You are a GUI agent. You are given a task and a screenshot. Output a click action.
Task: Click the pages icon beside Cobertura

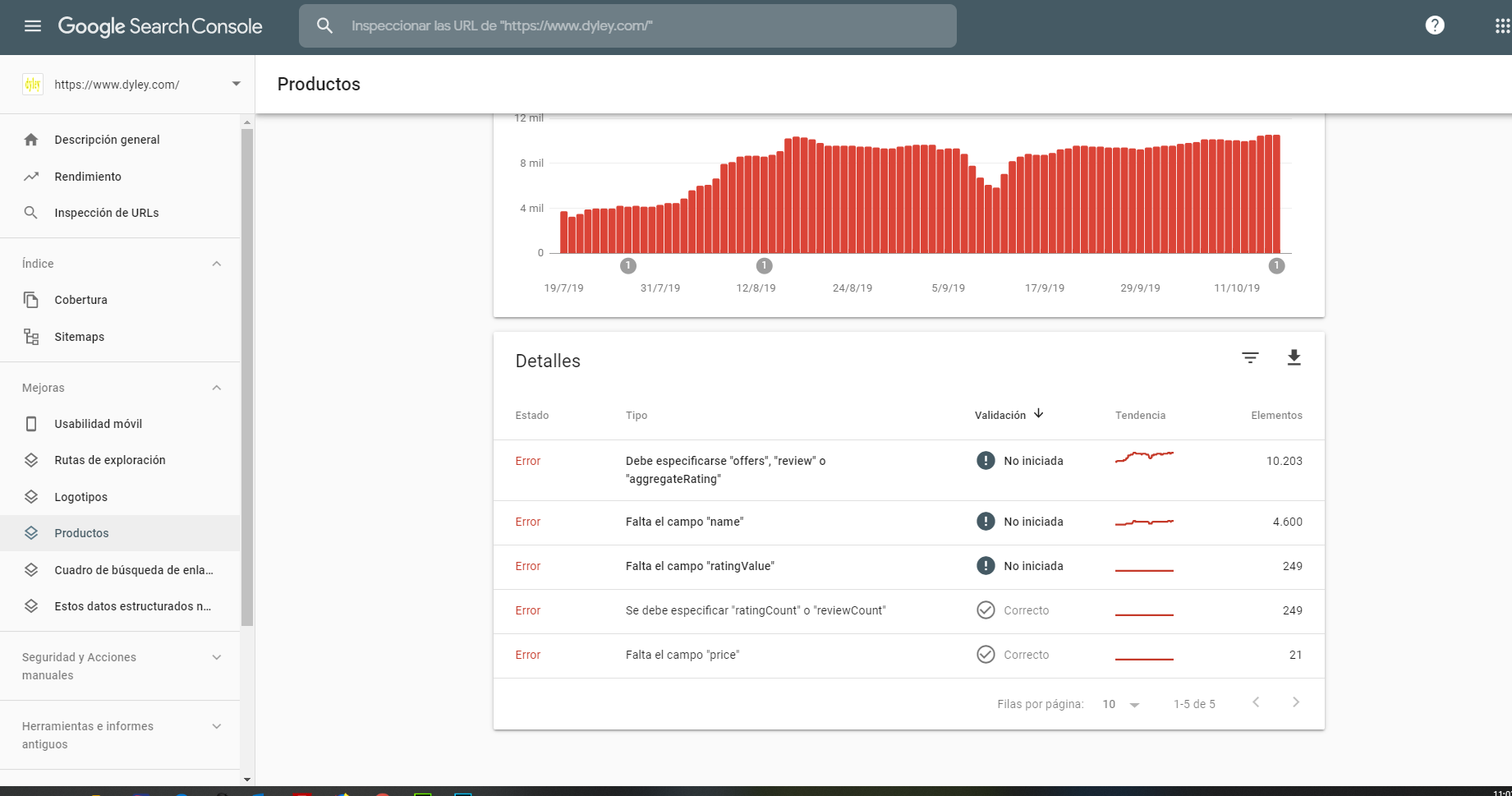[31, 300]
